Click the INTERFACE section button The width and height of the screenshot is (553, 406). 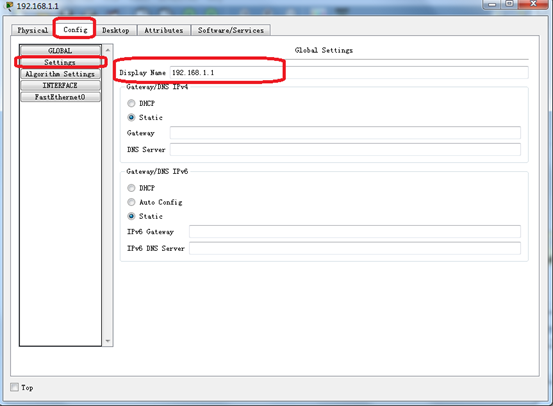click(60, 85)
